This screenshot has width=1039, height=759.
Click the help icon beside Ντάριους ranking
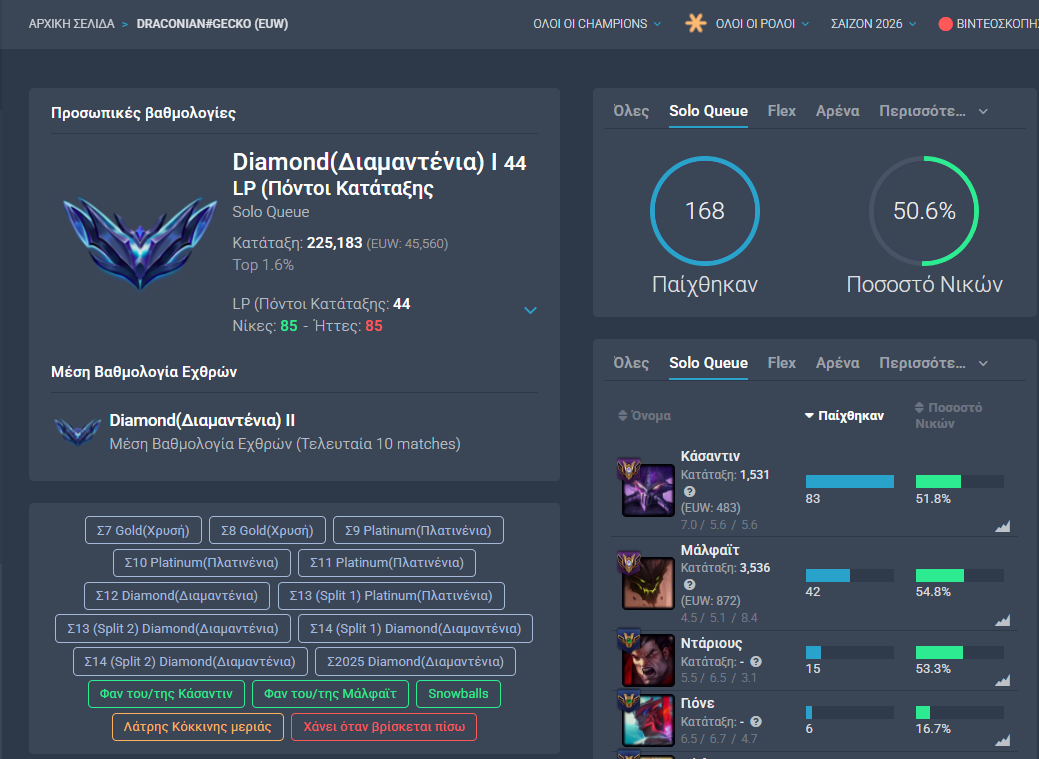click(x=756, y=662)
